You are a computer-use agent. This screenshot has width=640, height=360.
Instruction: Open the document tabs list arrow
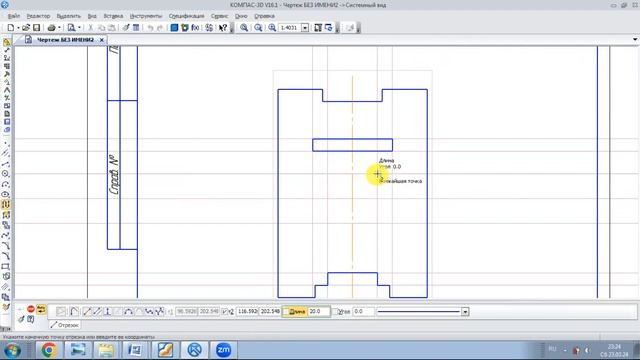635,40
